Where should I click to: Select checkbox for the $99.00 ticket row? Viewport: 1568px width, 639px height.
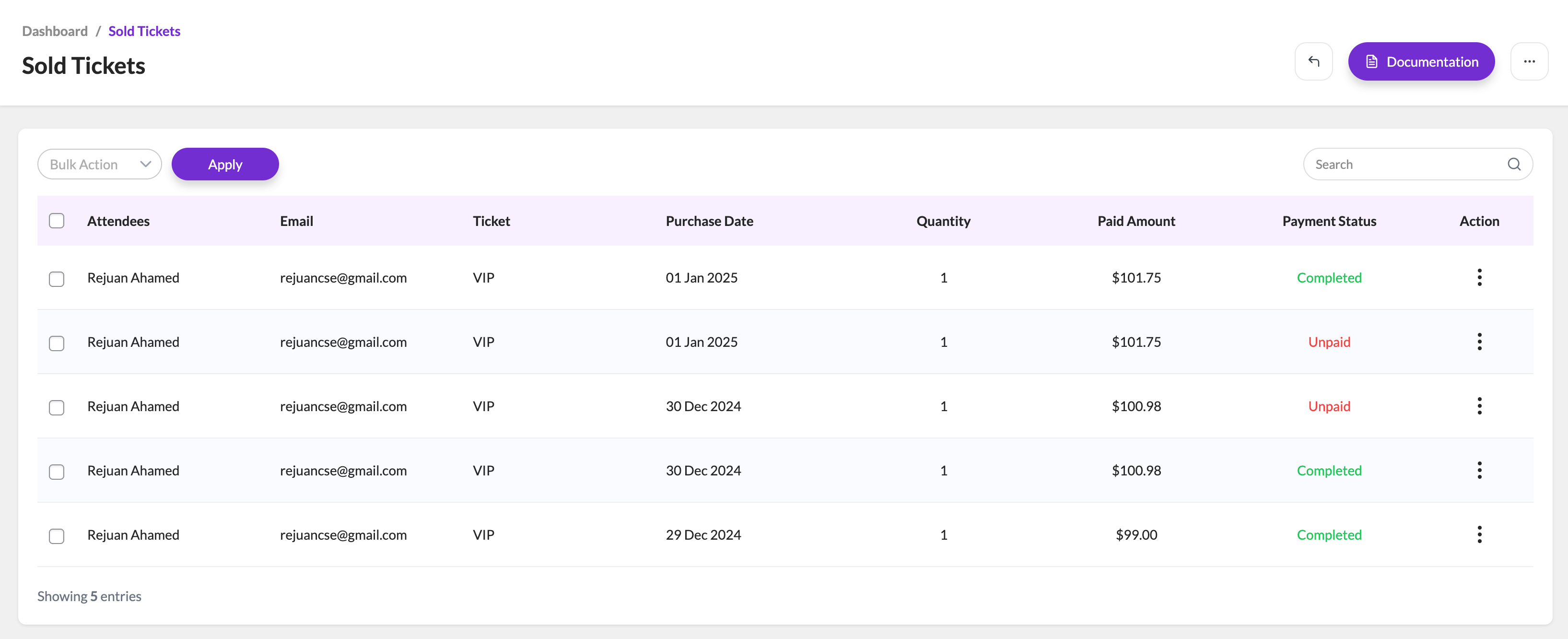57,536
